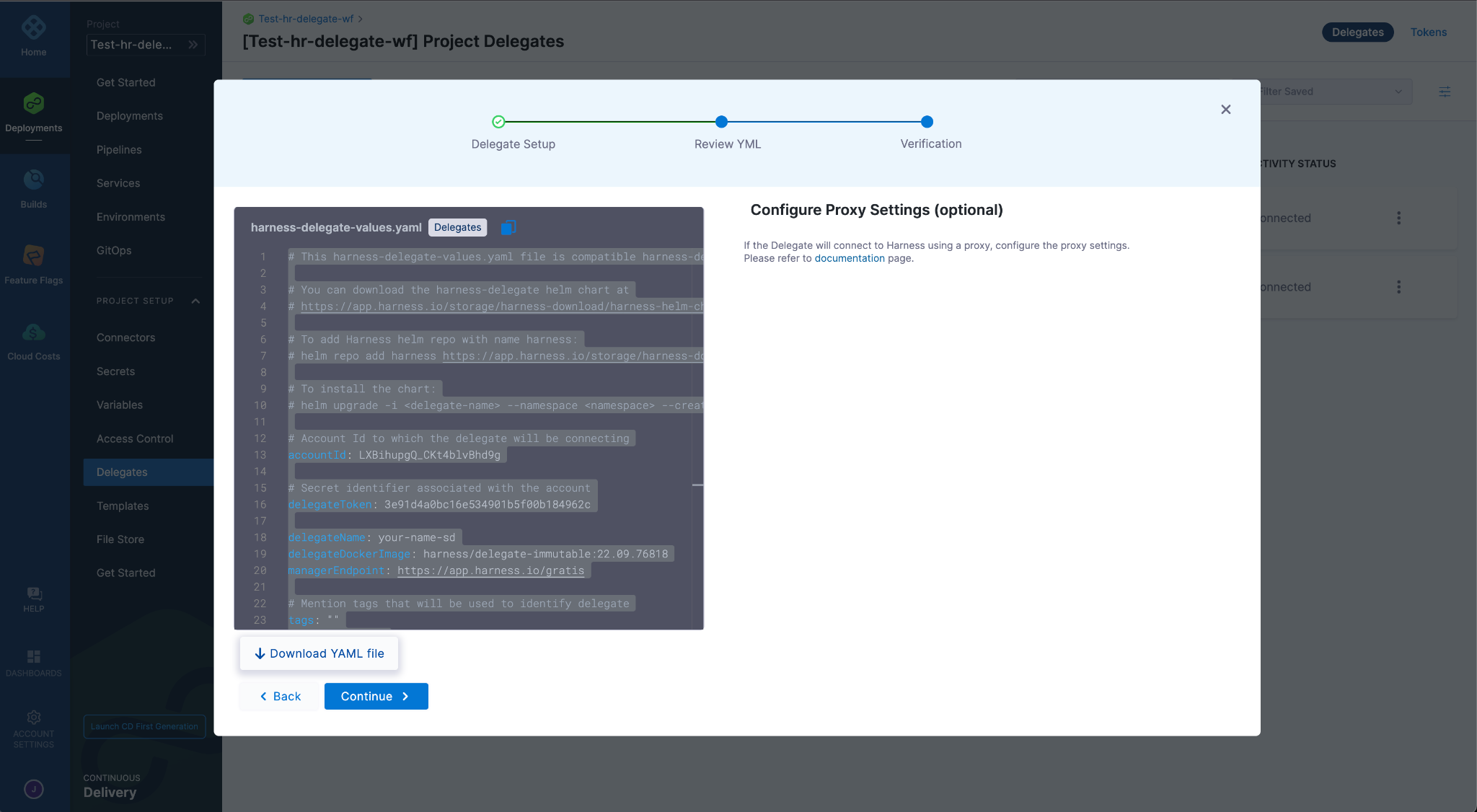Click the user avatar at sidebar bottom
Viewport: 1477px width, 812px height.
pyautogui.click(x=34, y=789)
